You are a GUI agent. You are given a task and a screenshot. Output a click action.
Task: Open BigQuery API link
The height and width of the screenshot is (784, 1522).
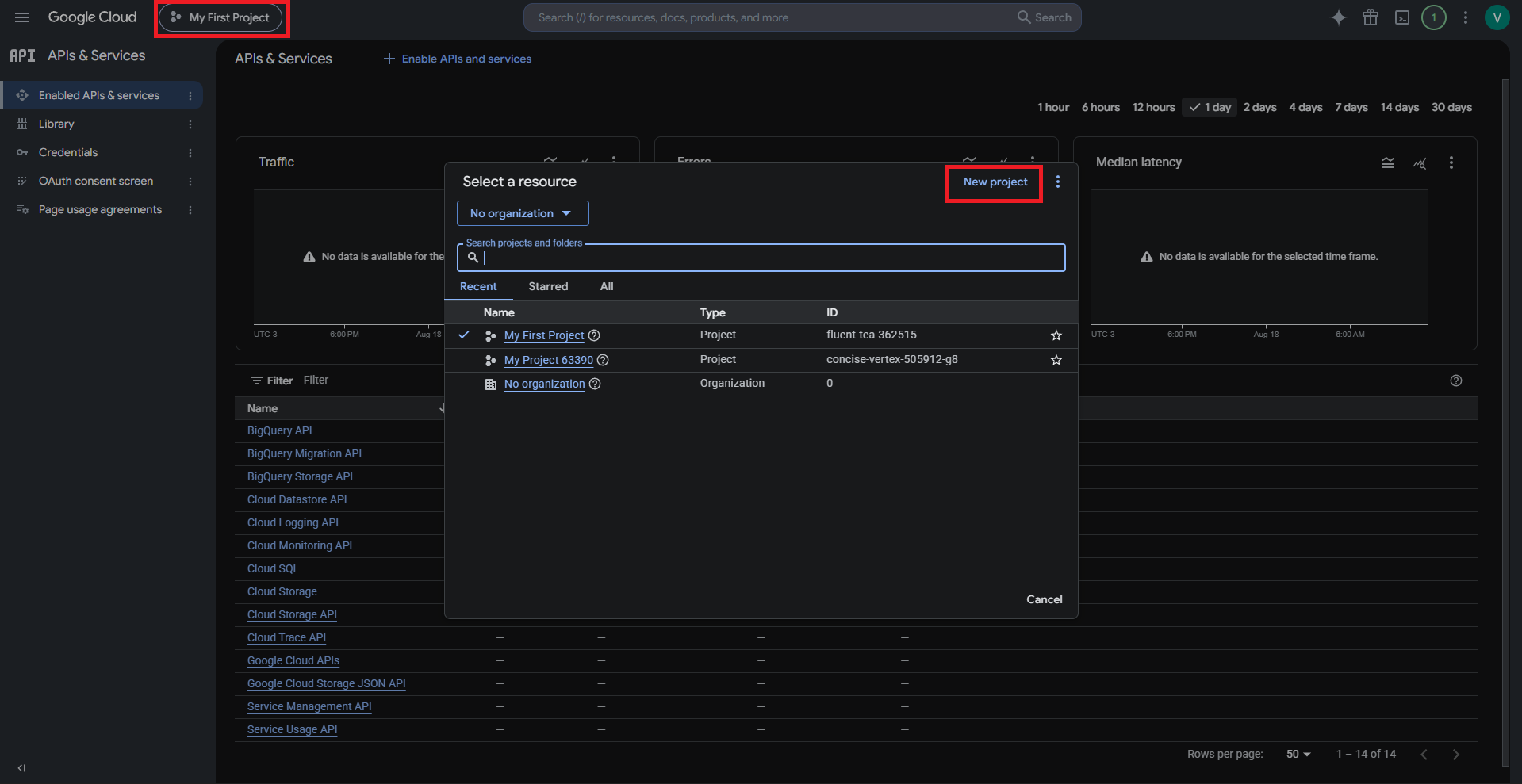click(280, 430)
